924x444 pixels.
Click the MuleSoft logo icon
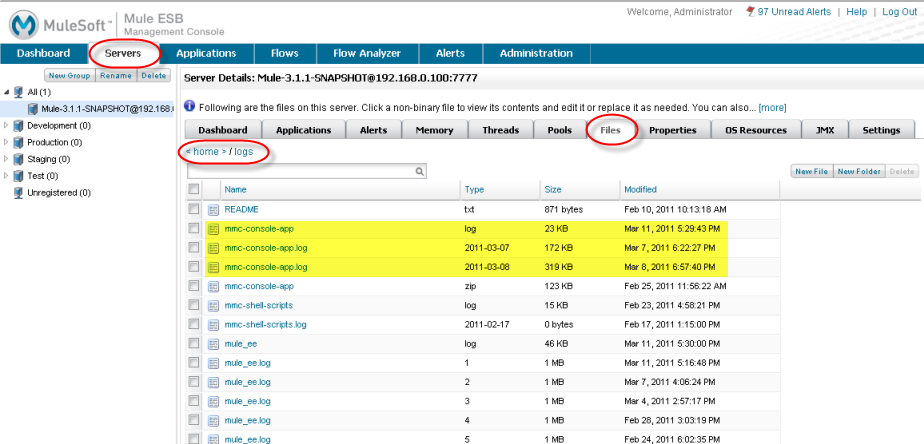tap(24, 25)
